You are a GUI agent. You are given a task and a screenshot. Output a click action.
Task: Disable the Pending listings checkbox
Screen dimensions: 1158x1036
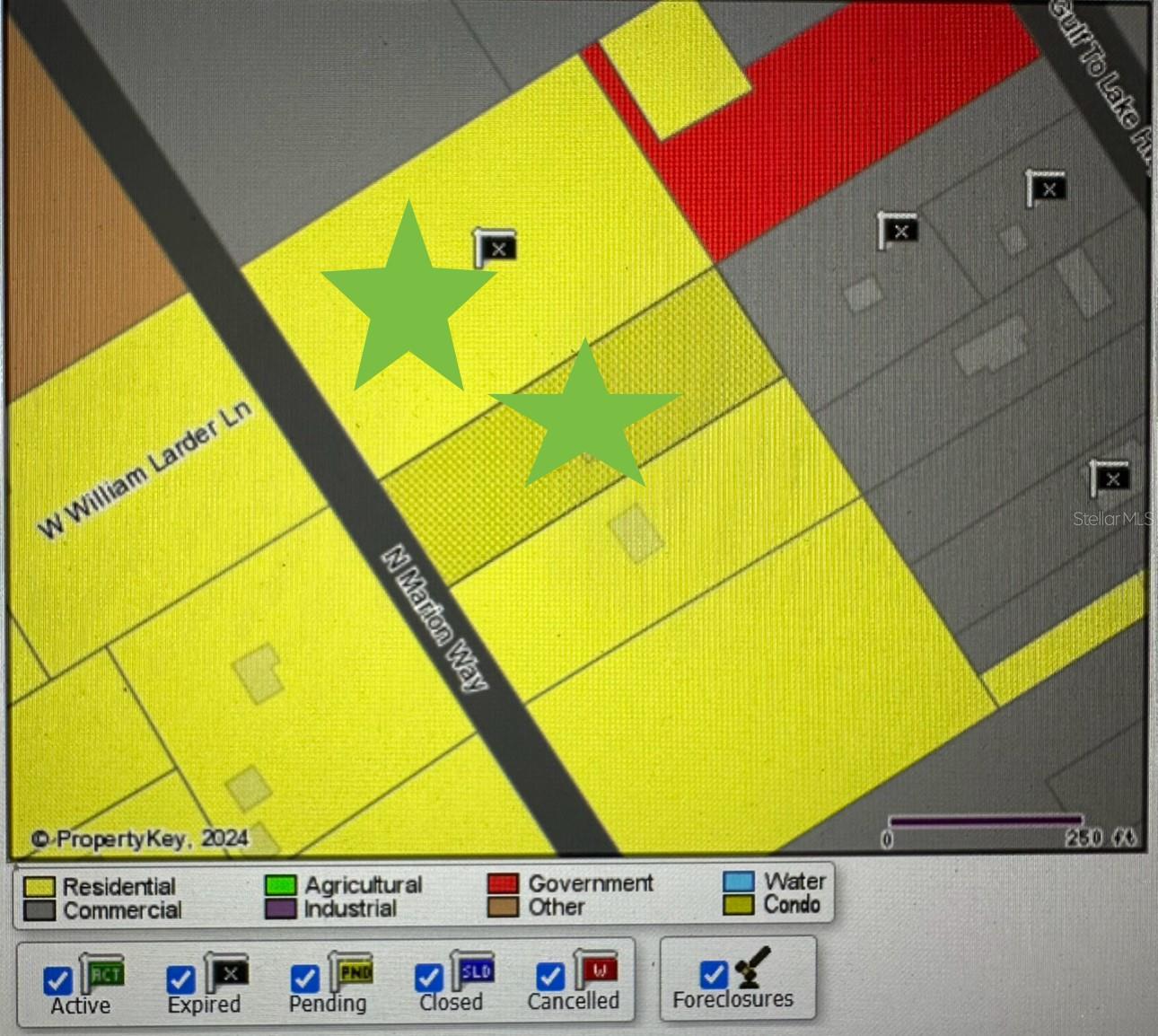[305, 978]
